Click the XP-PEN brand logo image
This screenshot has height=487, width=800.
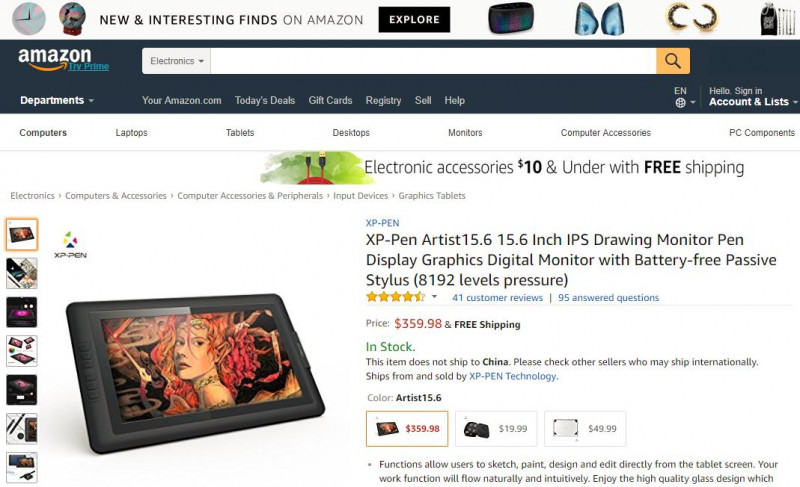tap(70, 245)
